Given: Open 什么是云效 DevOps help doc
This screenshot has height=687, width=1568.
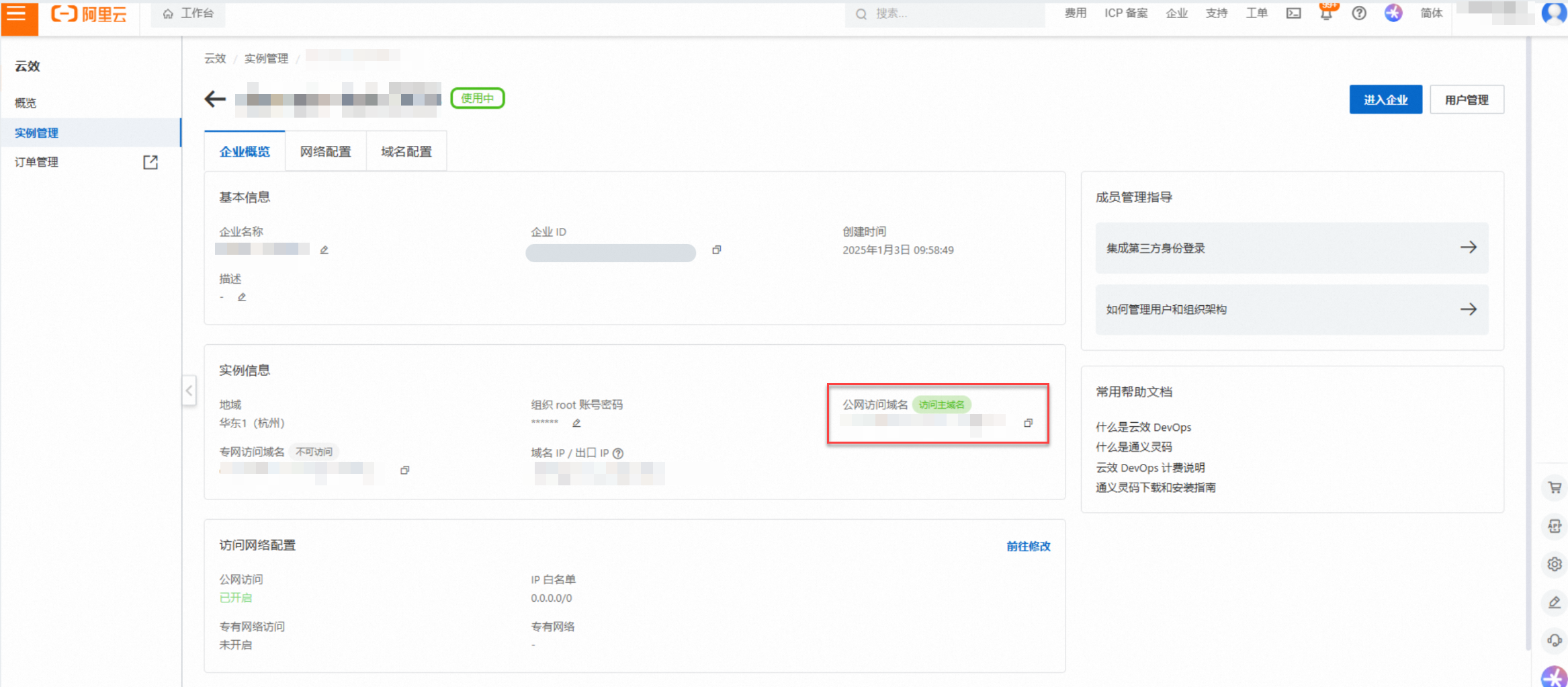Looking at the screenshot, I should [1143, 427].
